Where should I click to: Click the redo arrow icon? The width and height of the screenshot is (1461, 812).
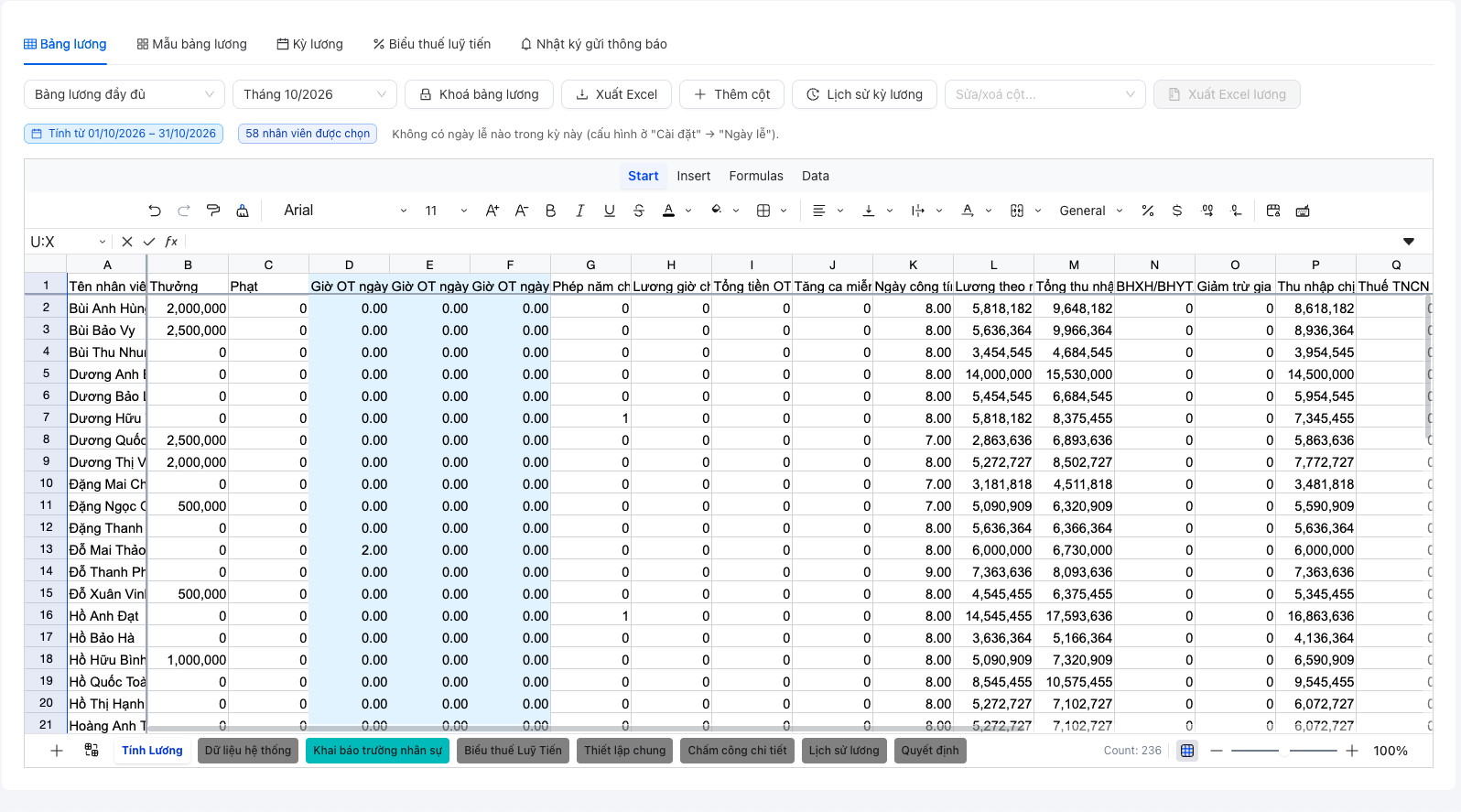pos(184,211)
